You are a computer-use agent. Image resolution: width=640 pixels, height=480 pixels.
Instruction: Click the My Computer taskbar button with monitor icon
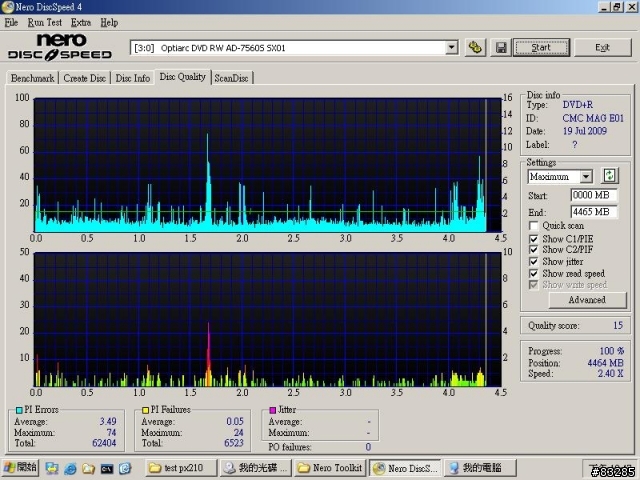click(480, 468)
